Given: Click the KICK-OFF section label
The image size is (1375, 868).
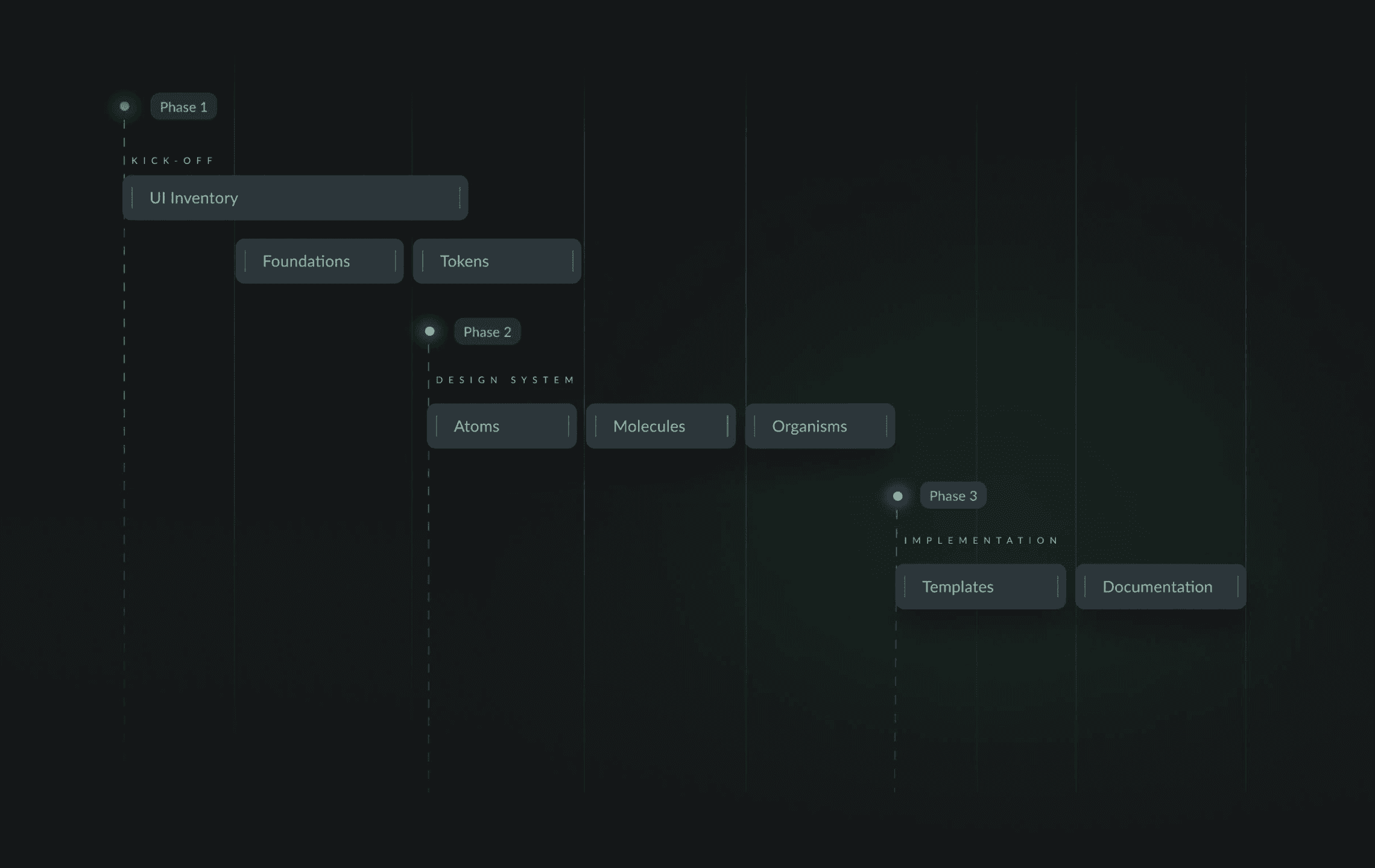Looking at the screenshot, I should [172, 161].
